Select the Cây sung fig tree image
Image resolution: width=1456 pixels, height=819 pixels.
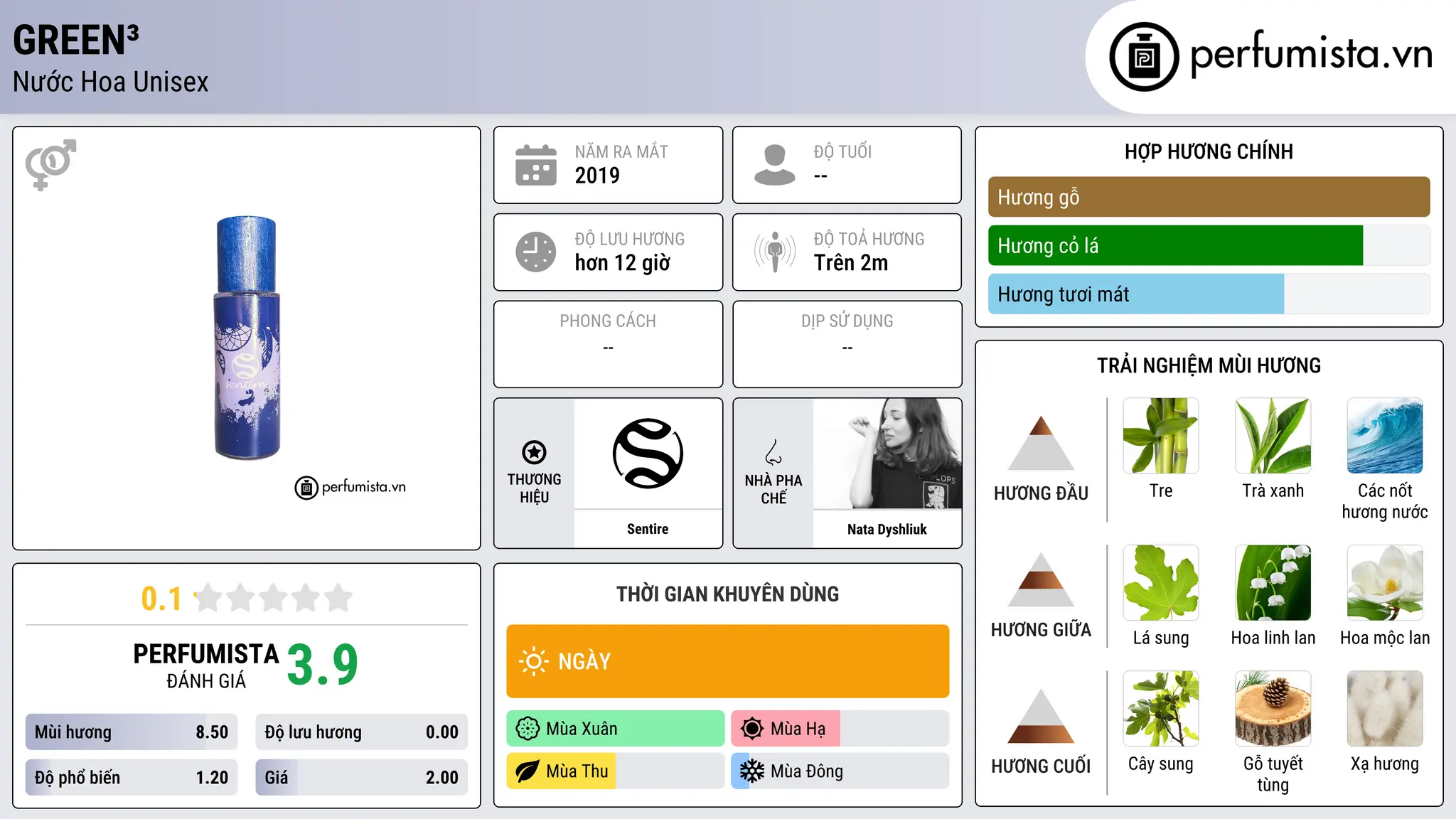point(1161,709)
